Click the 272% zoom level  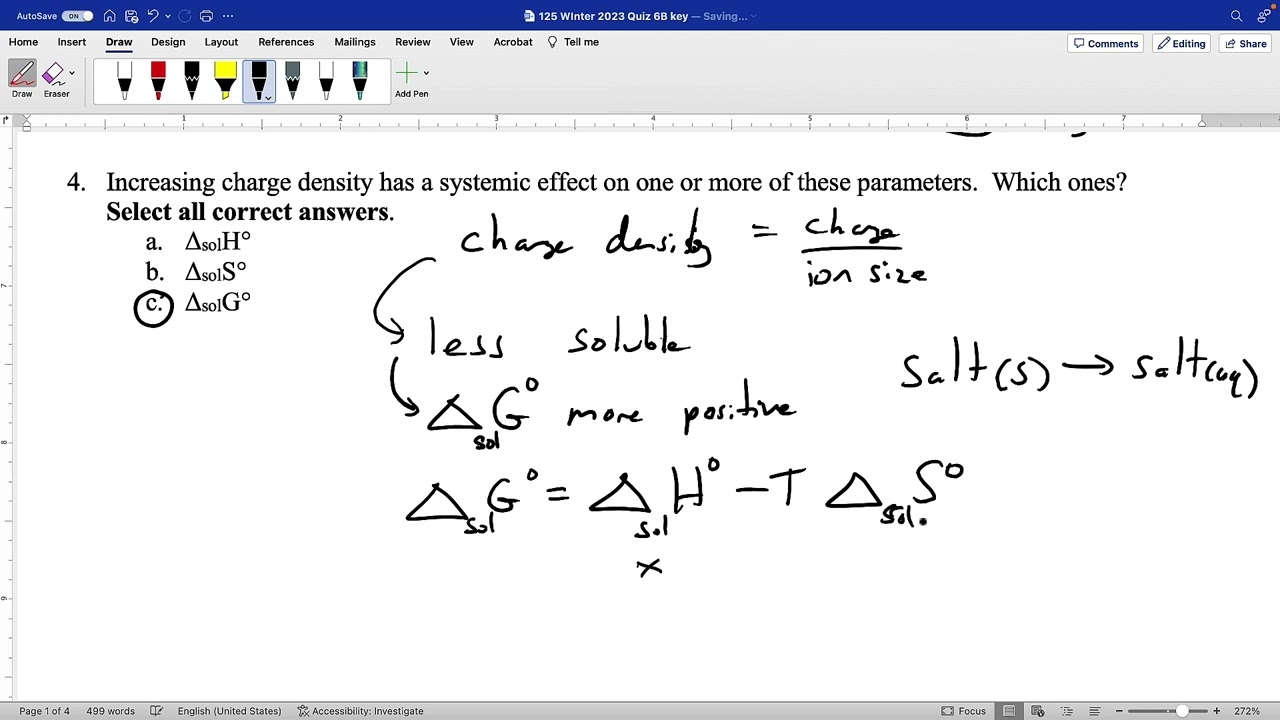pyautogui.click(x=1247, y=711)
